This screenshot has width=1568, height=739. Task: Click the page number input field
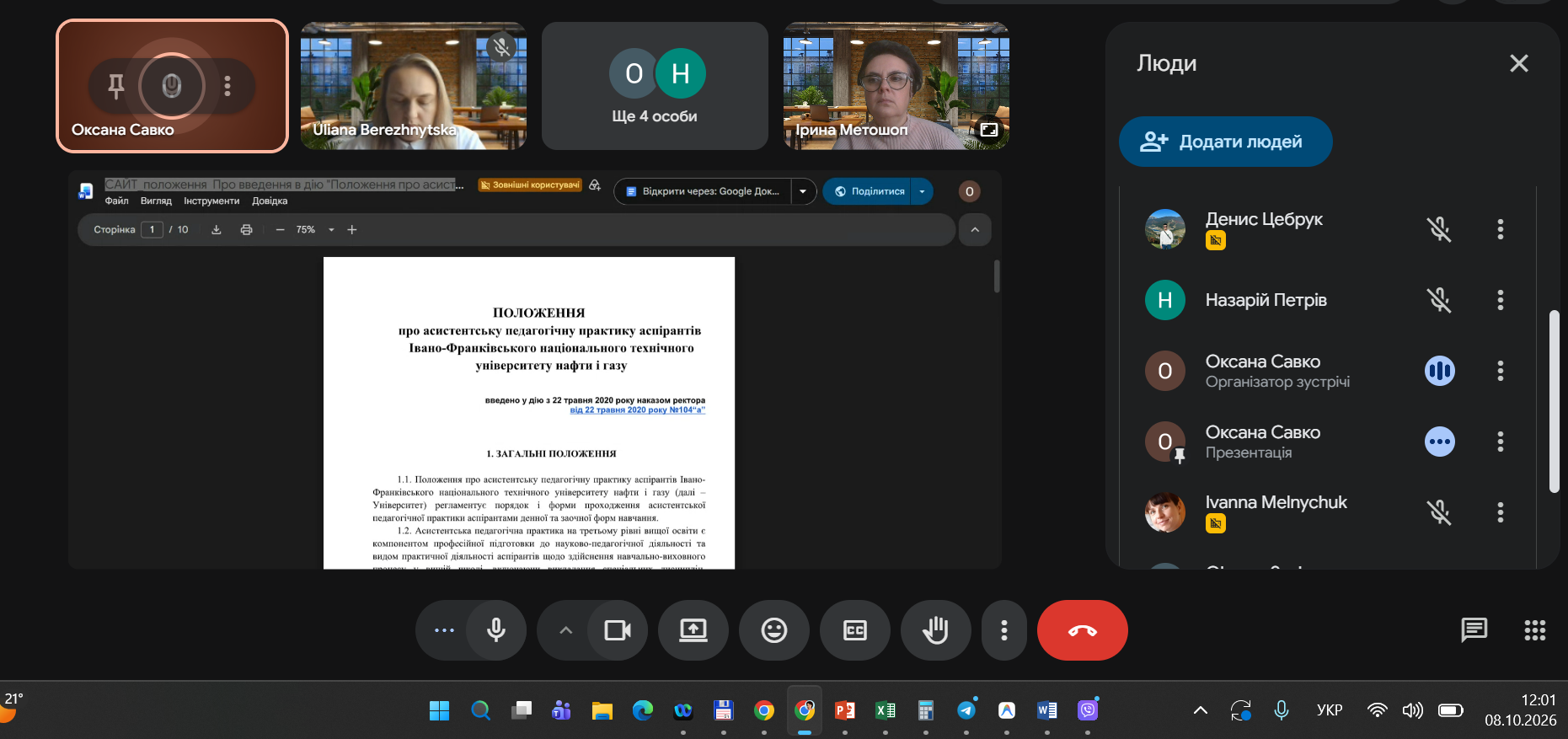click(x=152, y=229)
